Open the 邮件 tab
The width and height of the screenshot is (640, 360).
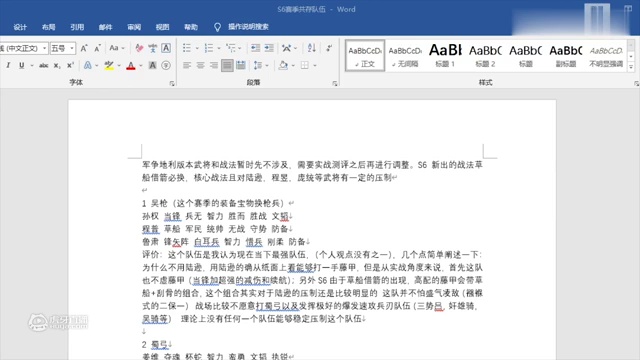pos(106,27)
